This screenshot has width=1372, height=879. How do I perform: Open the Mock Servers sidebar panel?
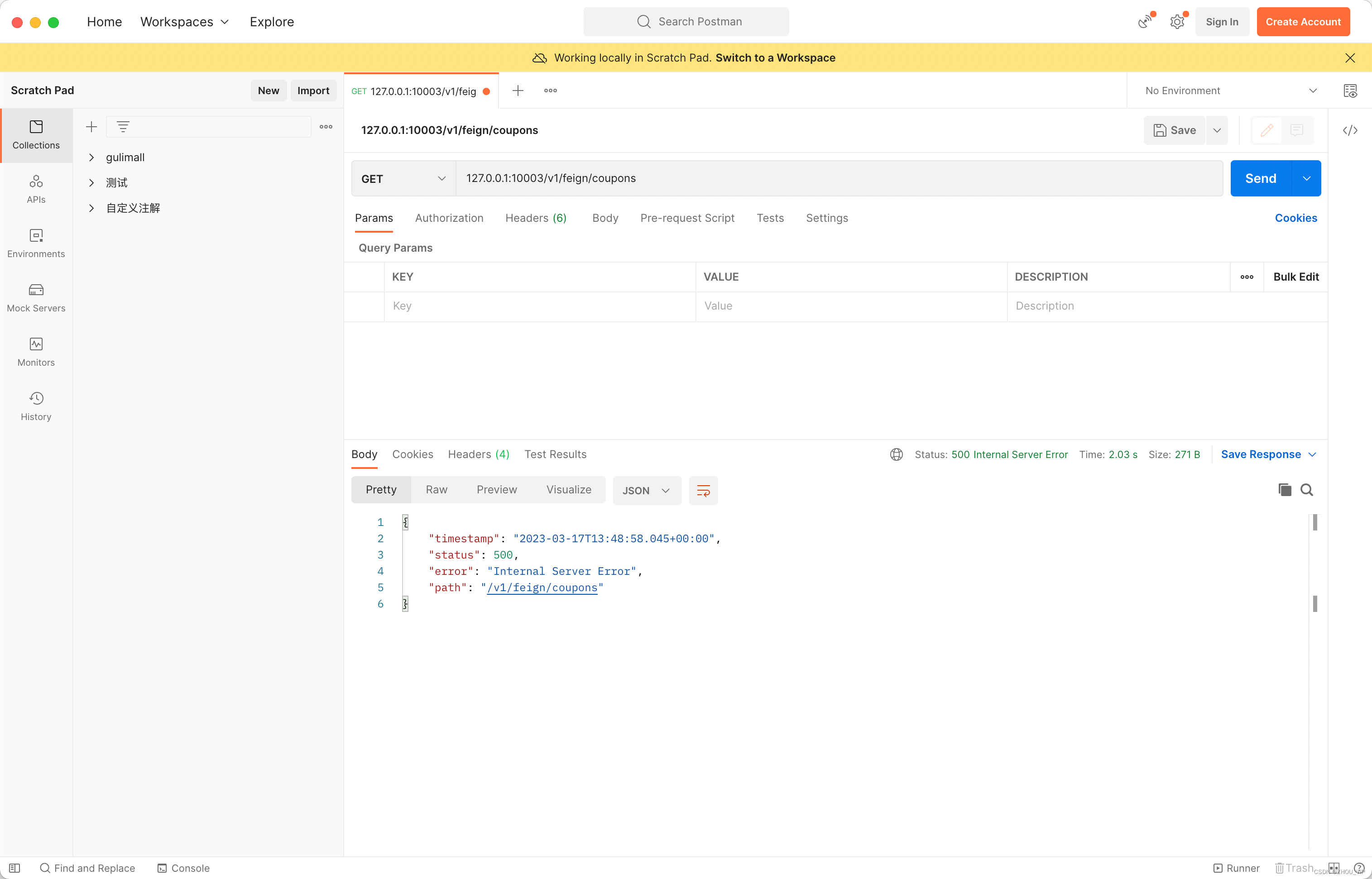pyautogui.click(x=36, y=298)
